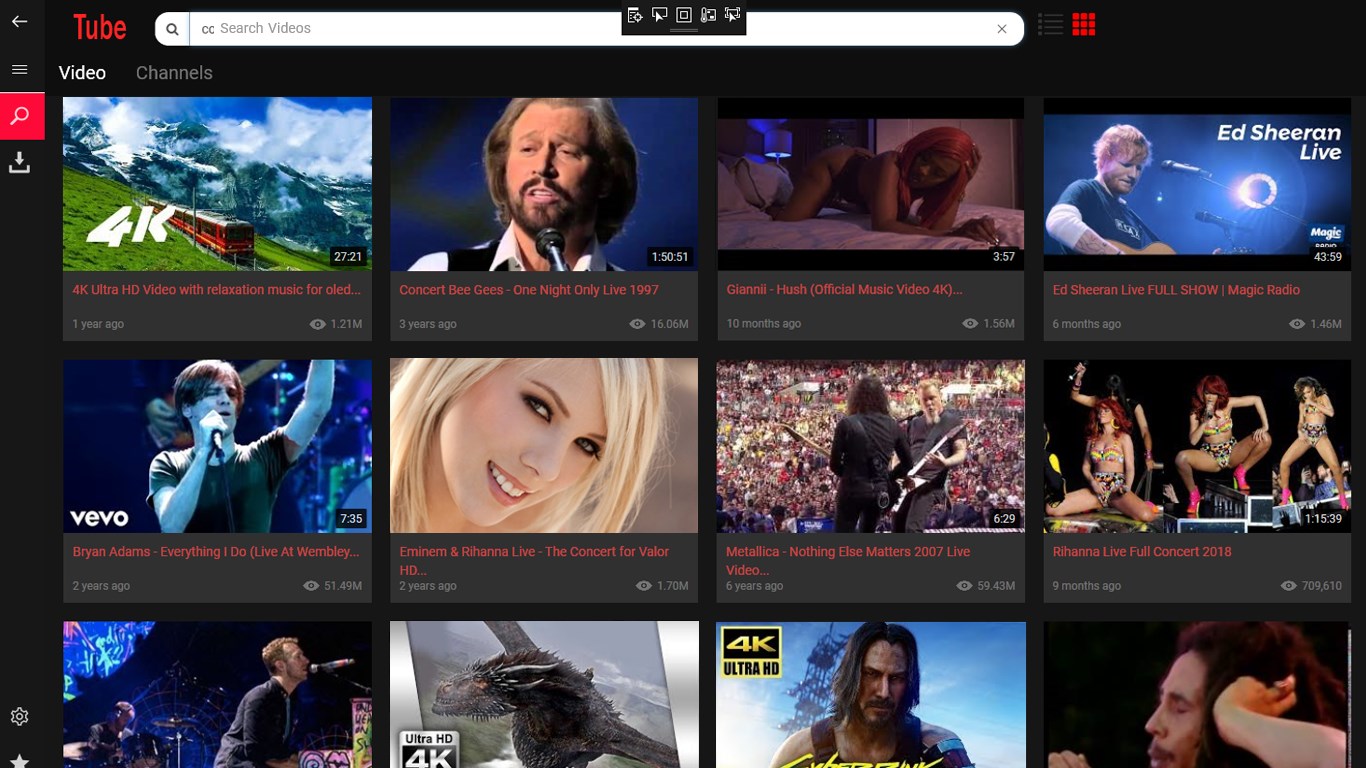Click the fourth debug toolbar icon
Image resolution: width=1366 pixels, height=768 pixels.
click(x=708, y=15)
